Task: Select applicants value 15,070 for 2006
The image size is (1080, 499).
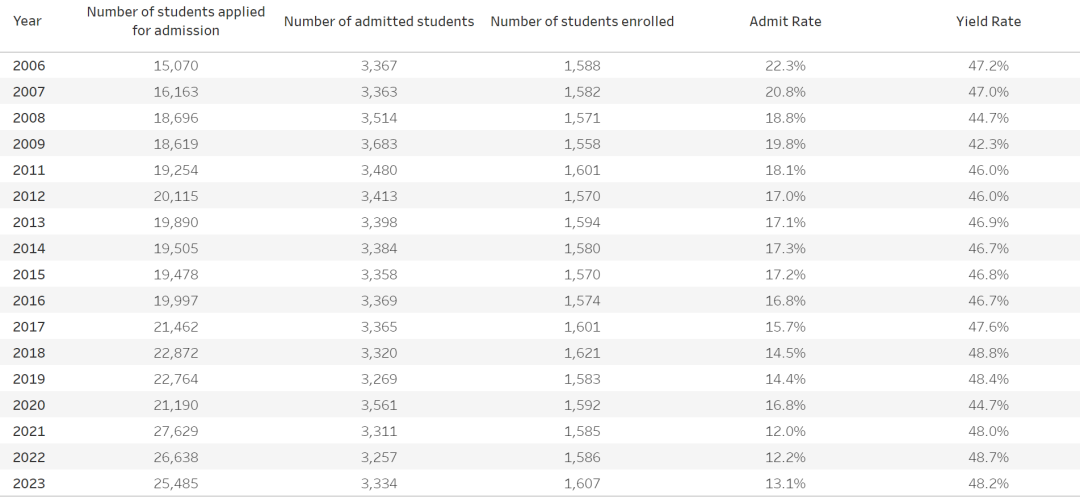Action: [176, 66]
